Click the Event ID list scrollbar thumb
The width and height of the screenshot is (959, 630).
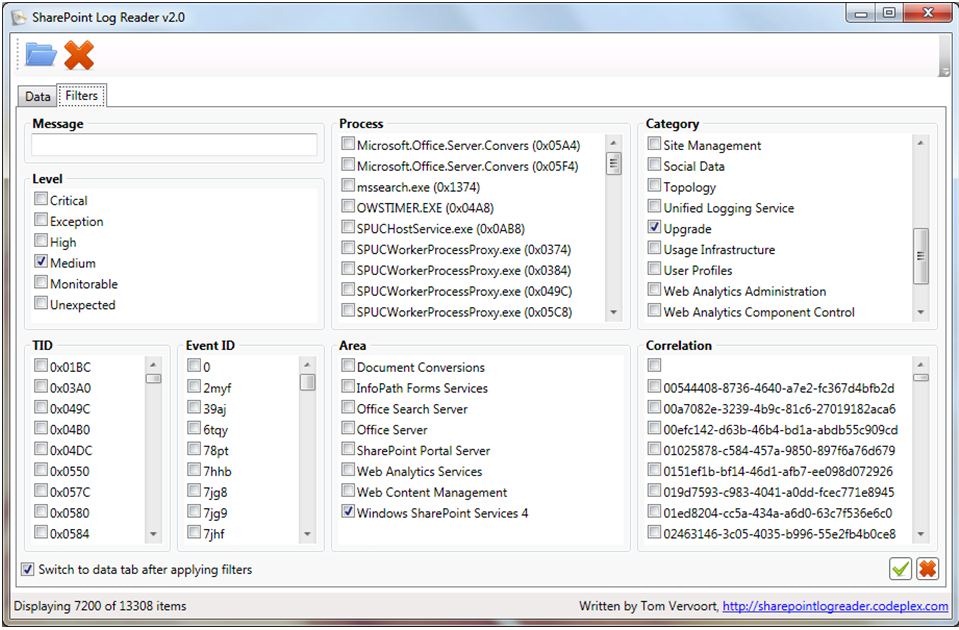pos(308,382)
